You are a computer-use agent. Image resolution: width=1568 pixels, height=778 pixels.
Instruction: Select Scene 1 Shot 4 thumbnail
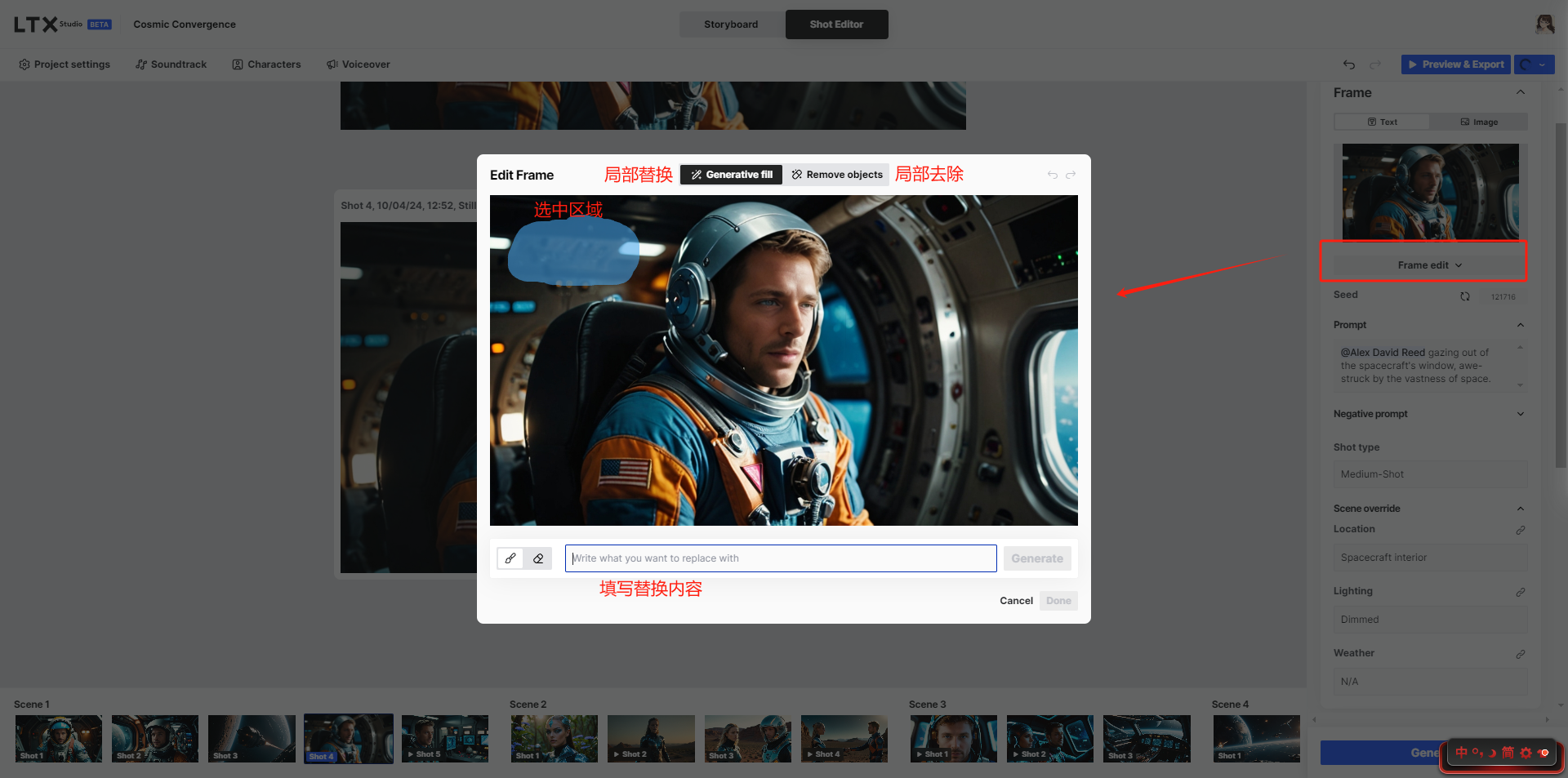pyautogui.click(x=349, y=739)
